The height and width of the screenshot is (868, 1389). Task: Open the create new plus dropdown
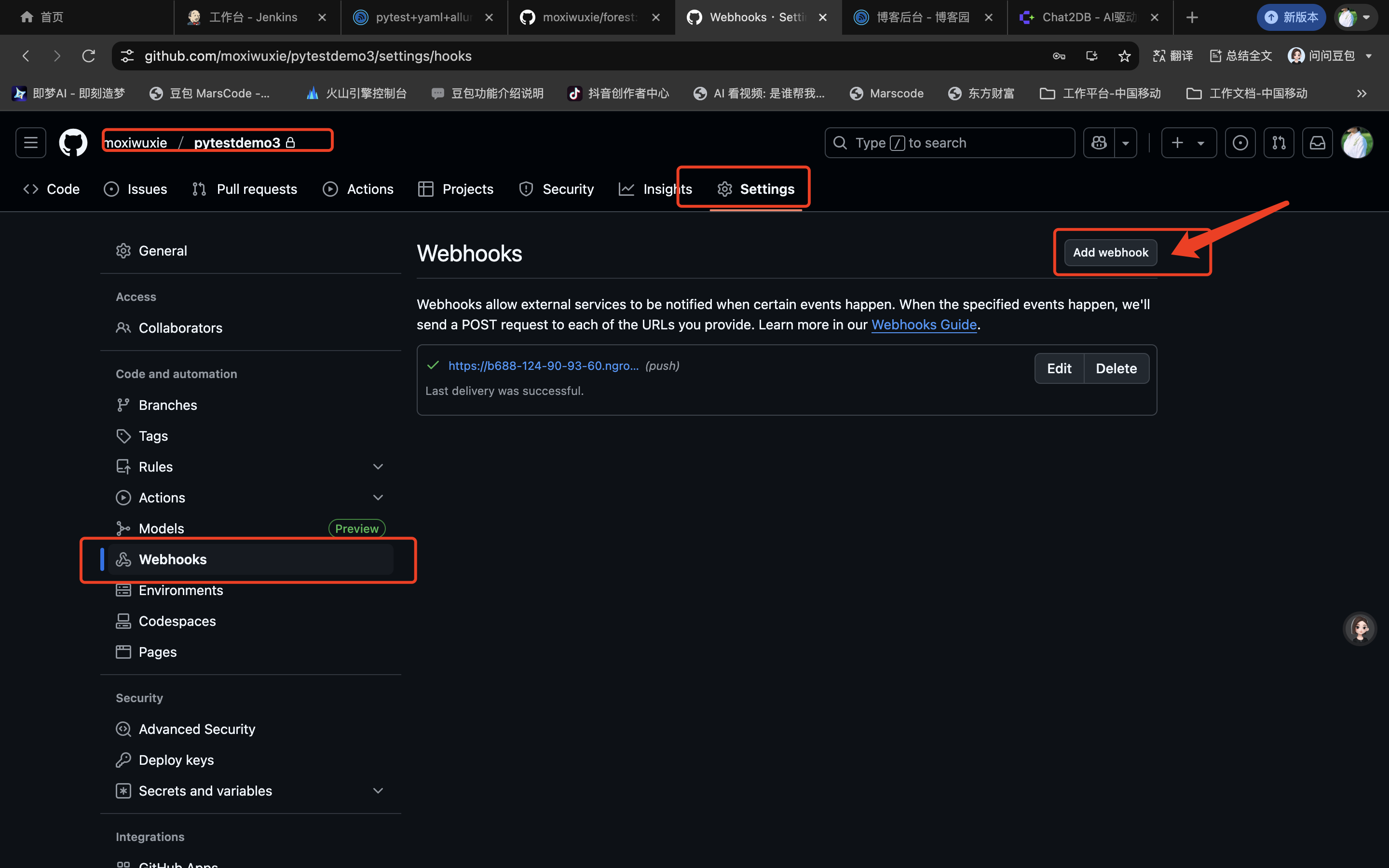pyautogui.click(x=1188, y=142)
